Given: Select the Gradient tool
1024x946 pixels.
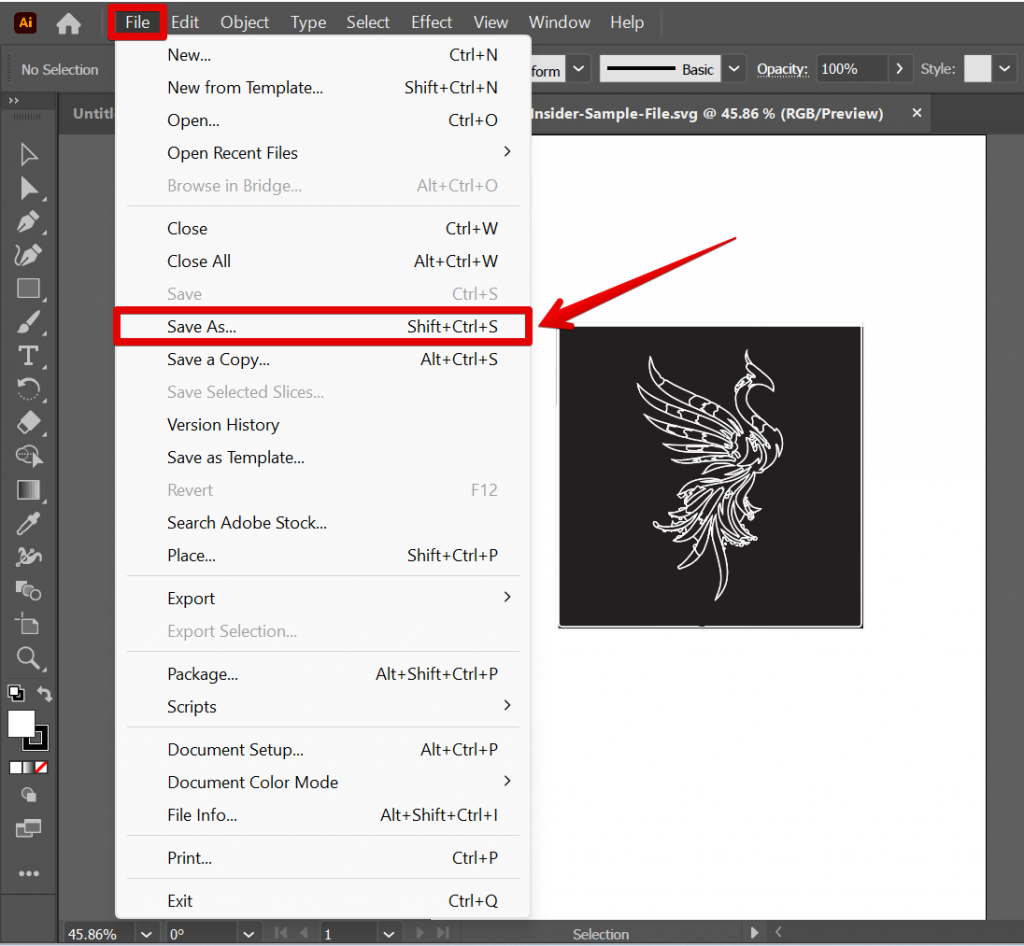Looking at the screenshot, I should (x=28, y=490).
